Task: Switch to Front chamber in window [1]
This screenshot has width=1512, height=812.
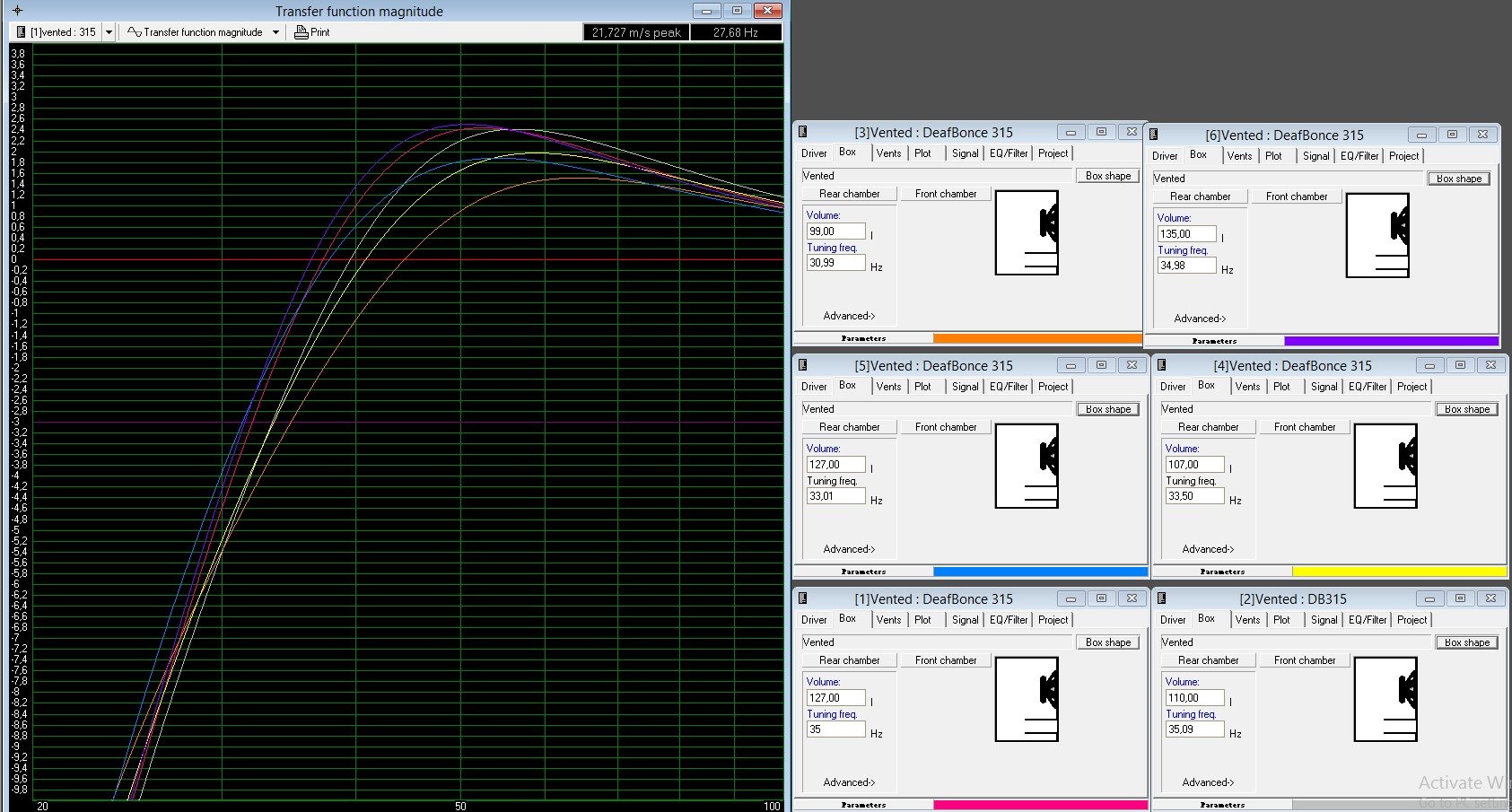Action: [x=945, y=659]
